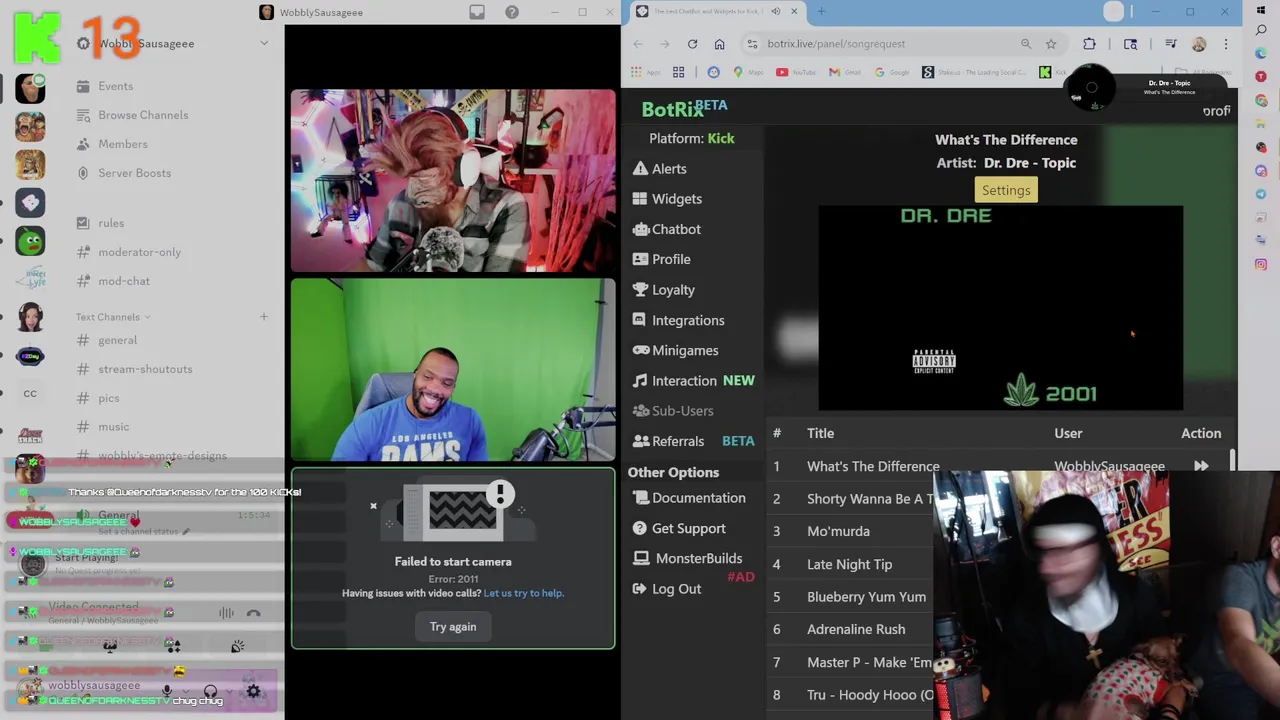Open the Discord Members list
The width and height of the screenshot is (1280, 720).
click(x=112, y=144)
